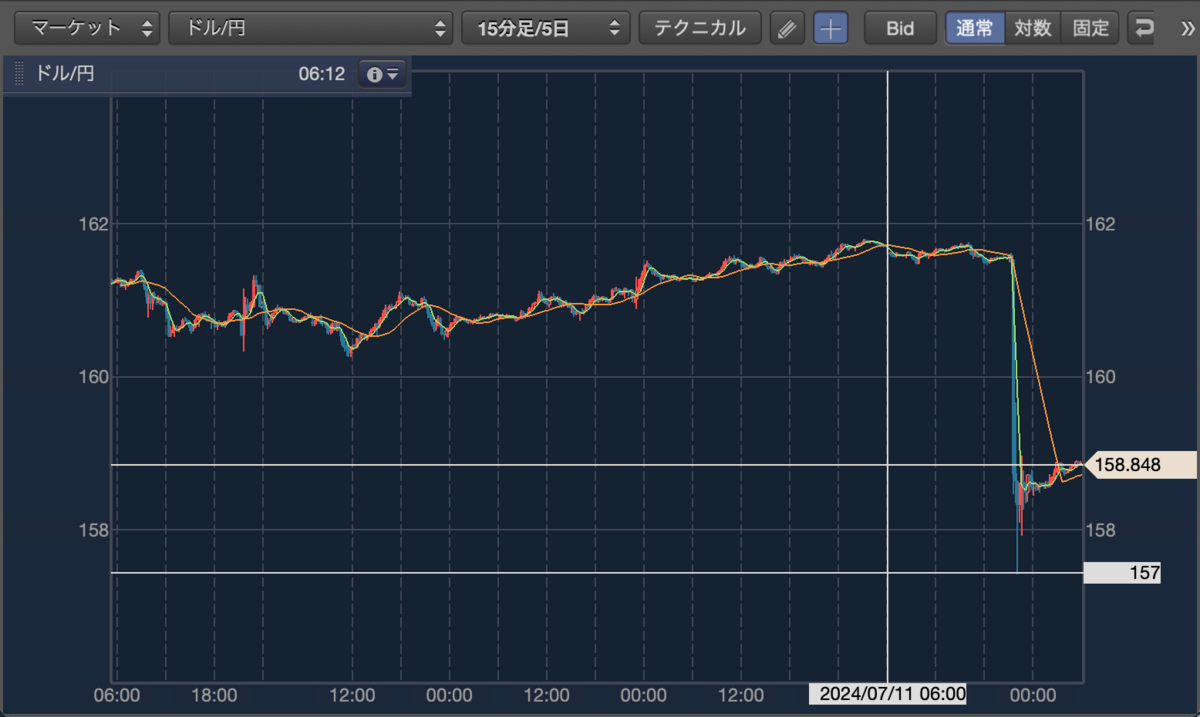Open the ドル/円 currency pair dropdown

(310, 28)
